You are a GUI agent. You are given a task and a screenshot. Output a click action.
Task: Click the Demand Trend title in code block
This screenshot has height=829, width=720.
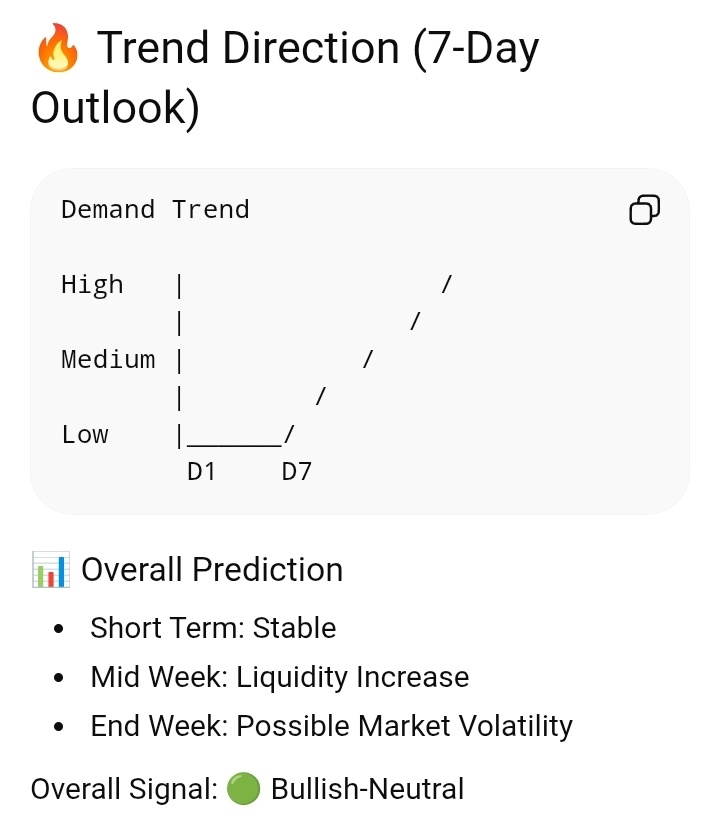(x=155, y=209)
